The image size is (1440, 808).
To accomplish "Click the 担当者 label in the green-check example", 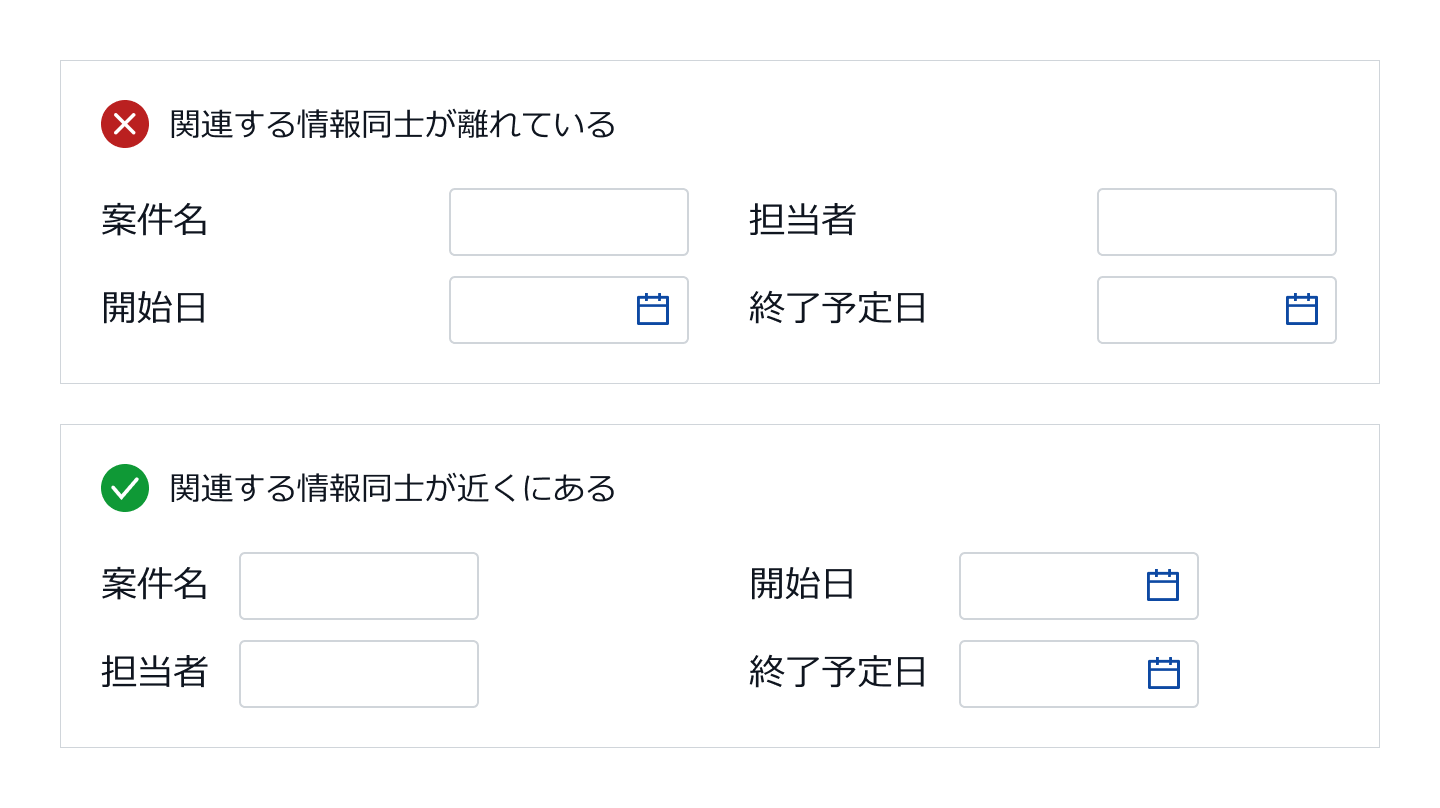I will coord(154,672).
